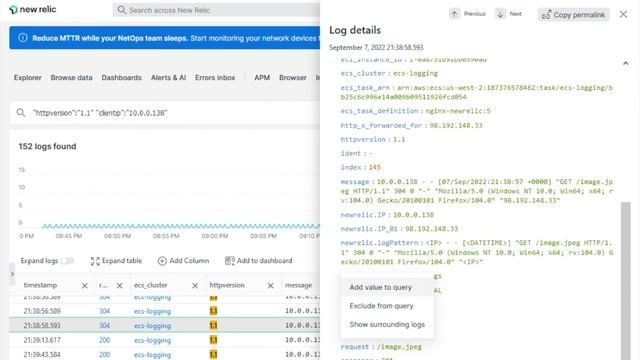Choose Add value to query
This screenshot has width=640, height=360.
387,287
